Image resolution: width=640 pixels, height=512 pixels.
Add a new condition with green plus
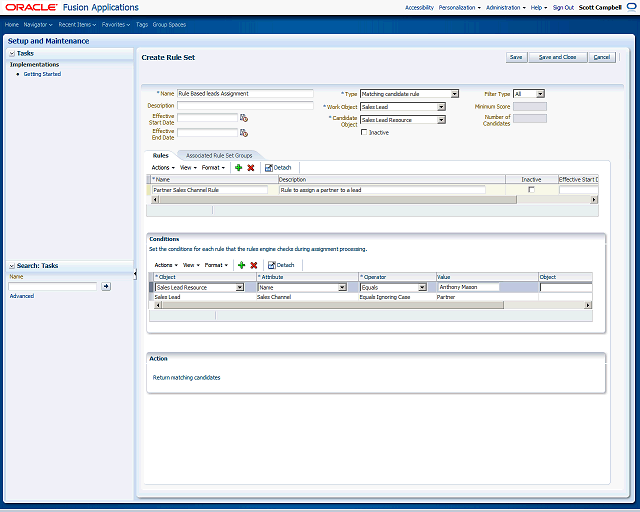tap(242, 265)
